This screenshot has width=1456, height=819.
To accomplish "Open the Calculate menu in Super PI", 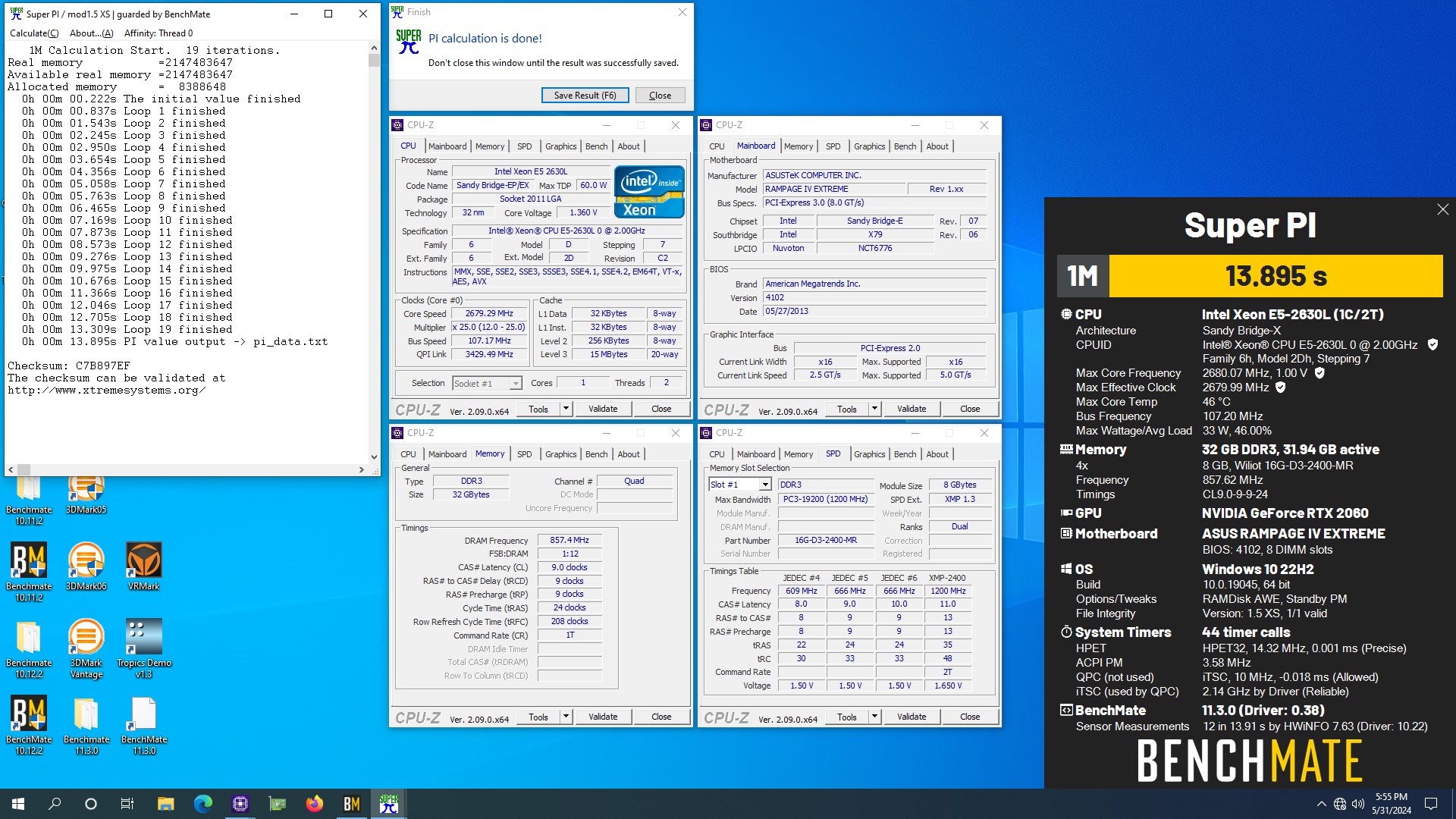I will pyautogui.click(x=33, y=33).
